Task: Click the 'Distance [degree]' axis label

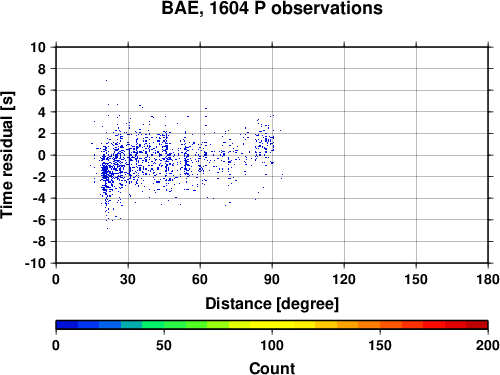Action: click(x=272, y=304)
